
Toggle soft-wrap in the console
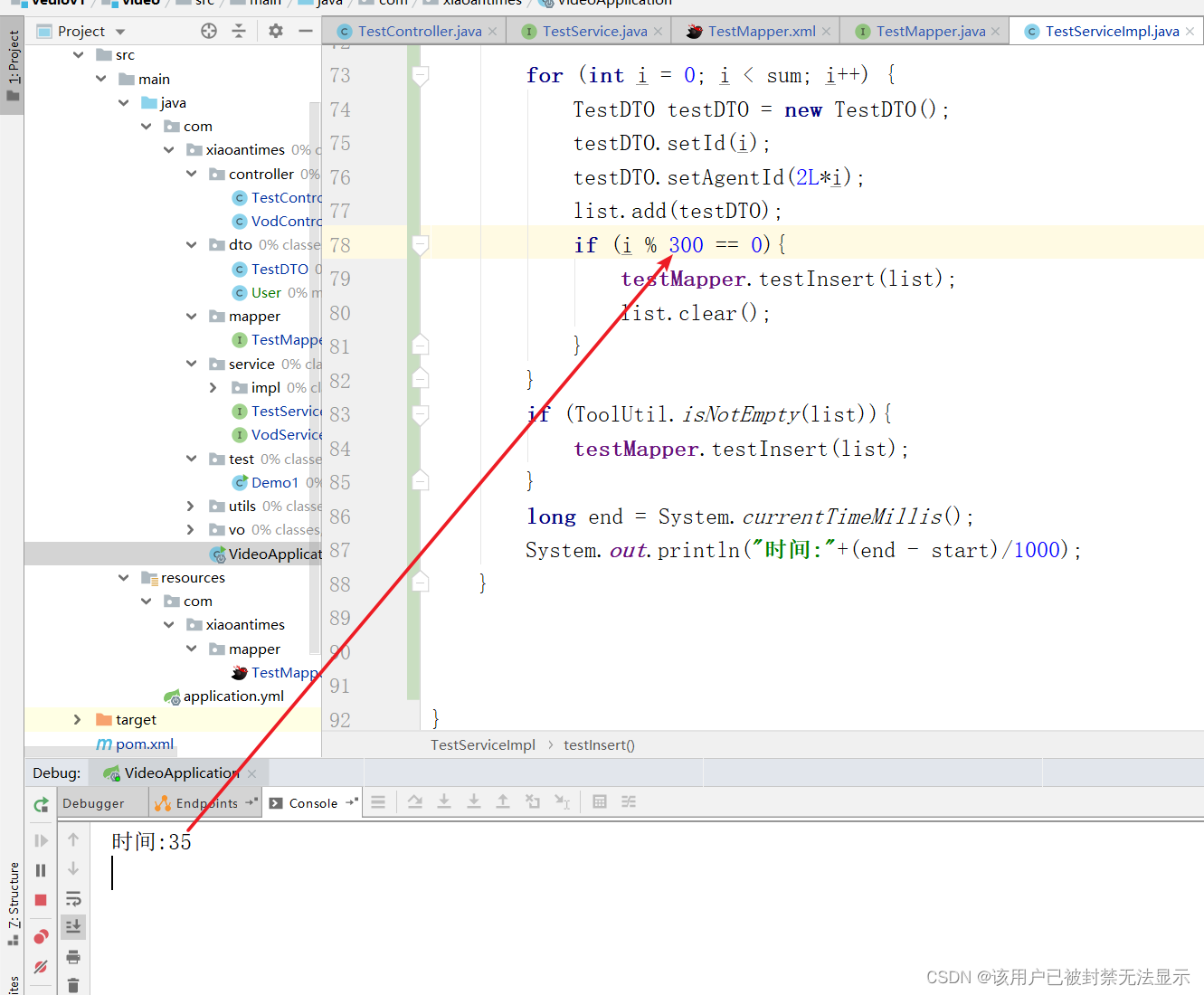(73, 898)
